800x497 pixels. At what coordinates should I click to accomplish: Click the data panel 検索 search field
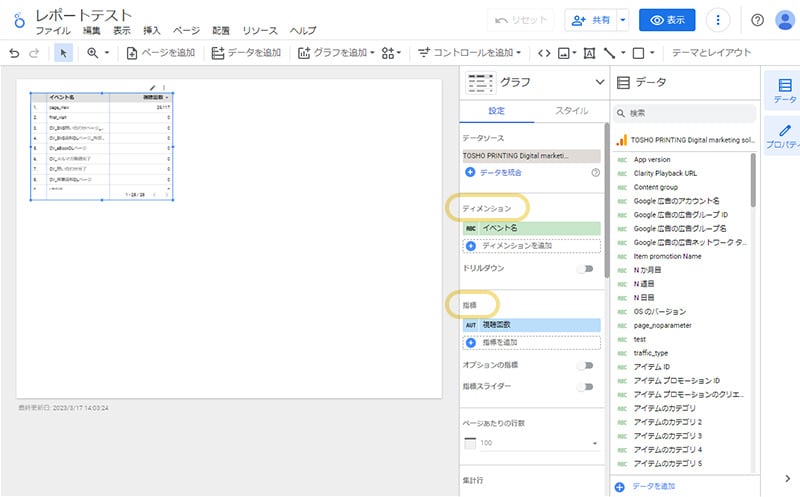point(684,113)
